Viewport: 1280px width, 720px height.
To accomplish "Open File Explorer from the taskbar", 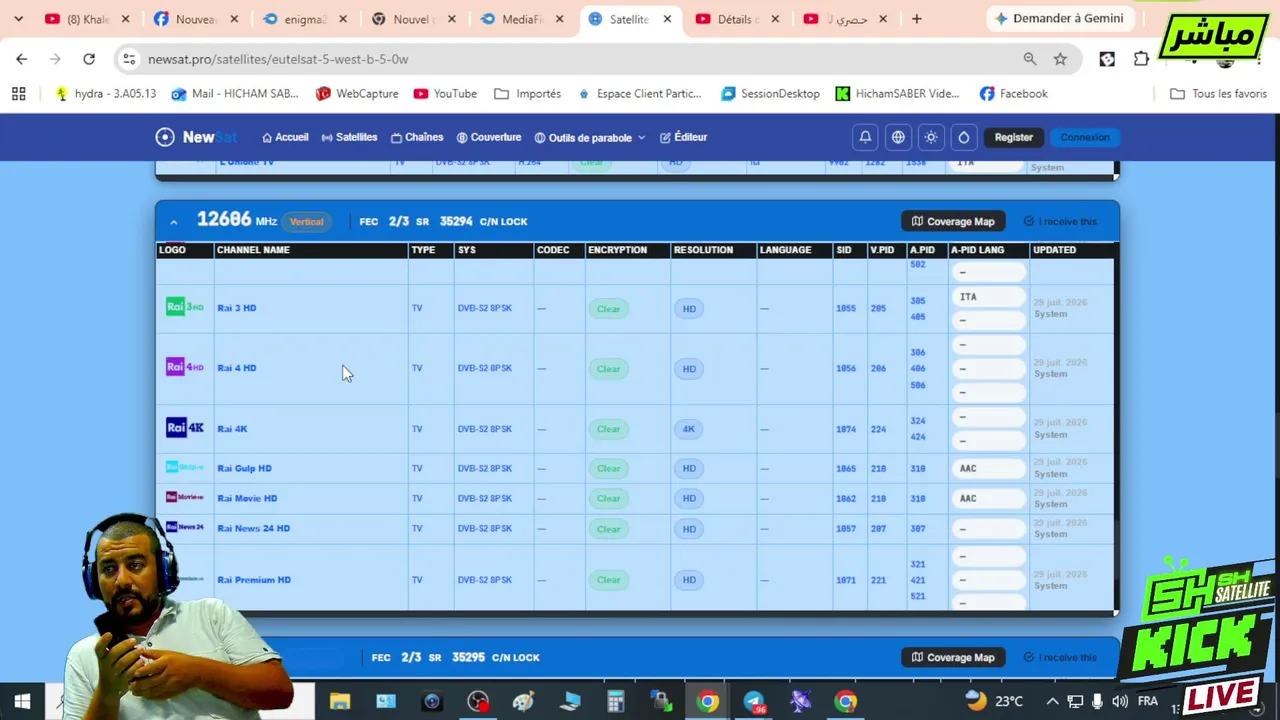I will [340, 702].
